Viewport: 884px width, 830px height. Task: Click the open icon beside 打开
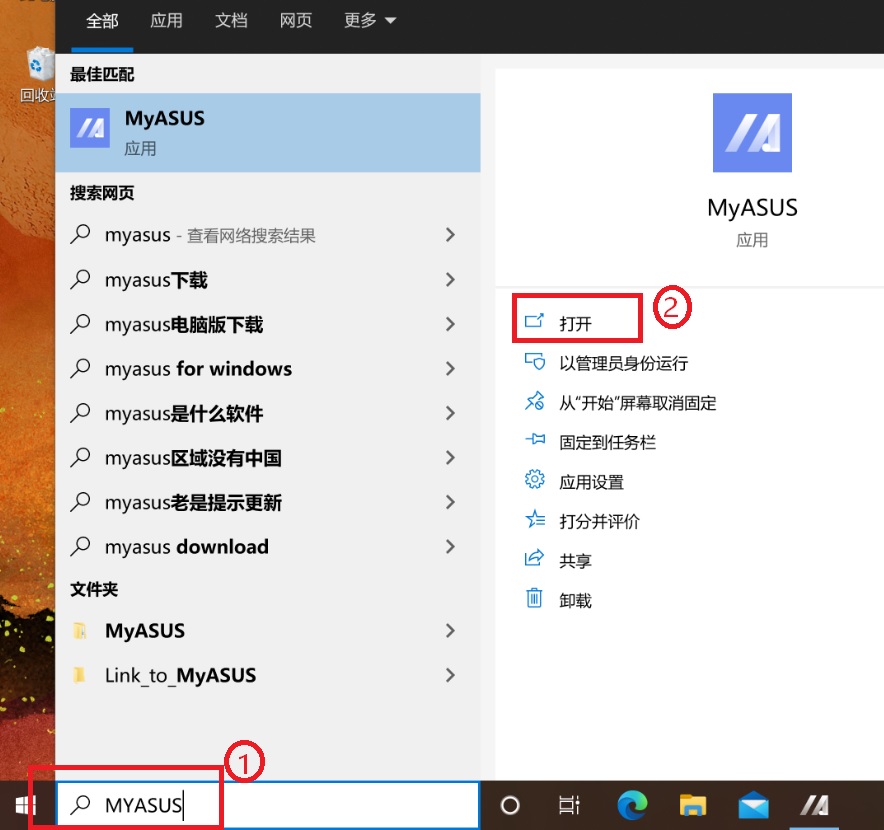pos(534,321)
